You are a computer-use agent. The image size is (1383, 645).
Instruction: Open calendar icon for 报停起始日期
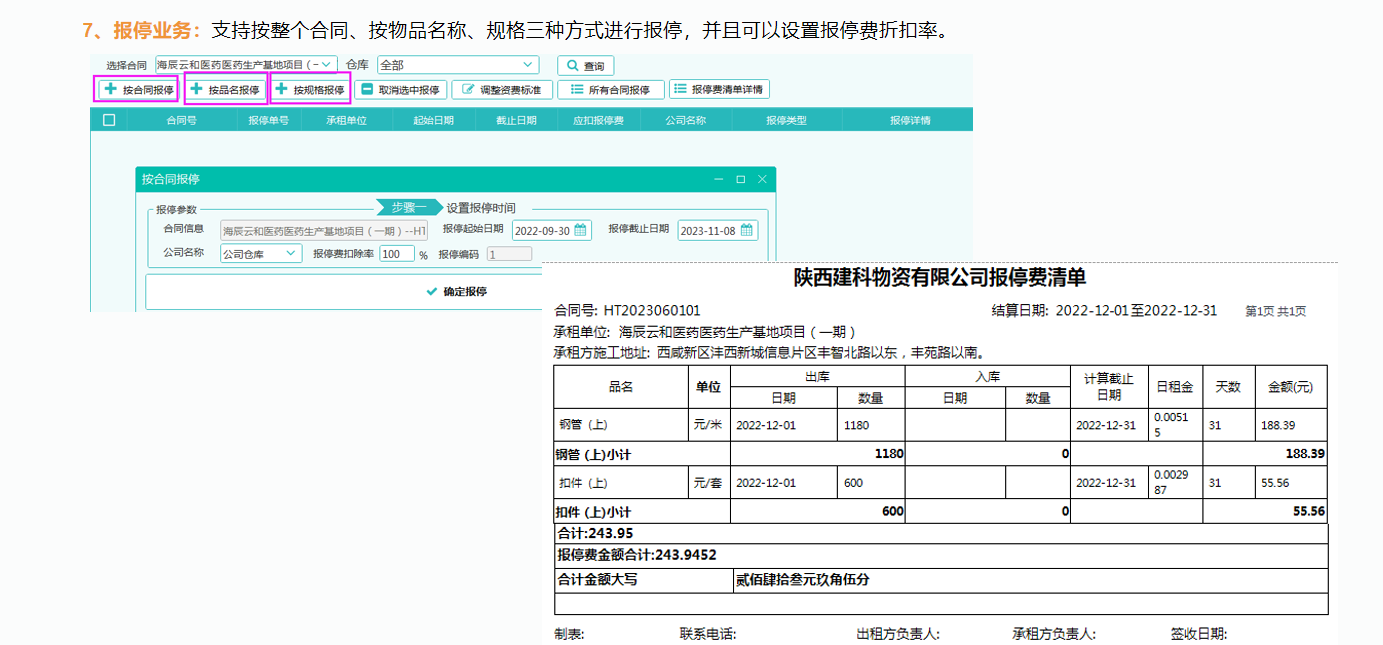[x=580, y=230]
